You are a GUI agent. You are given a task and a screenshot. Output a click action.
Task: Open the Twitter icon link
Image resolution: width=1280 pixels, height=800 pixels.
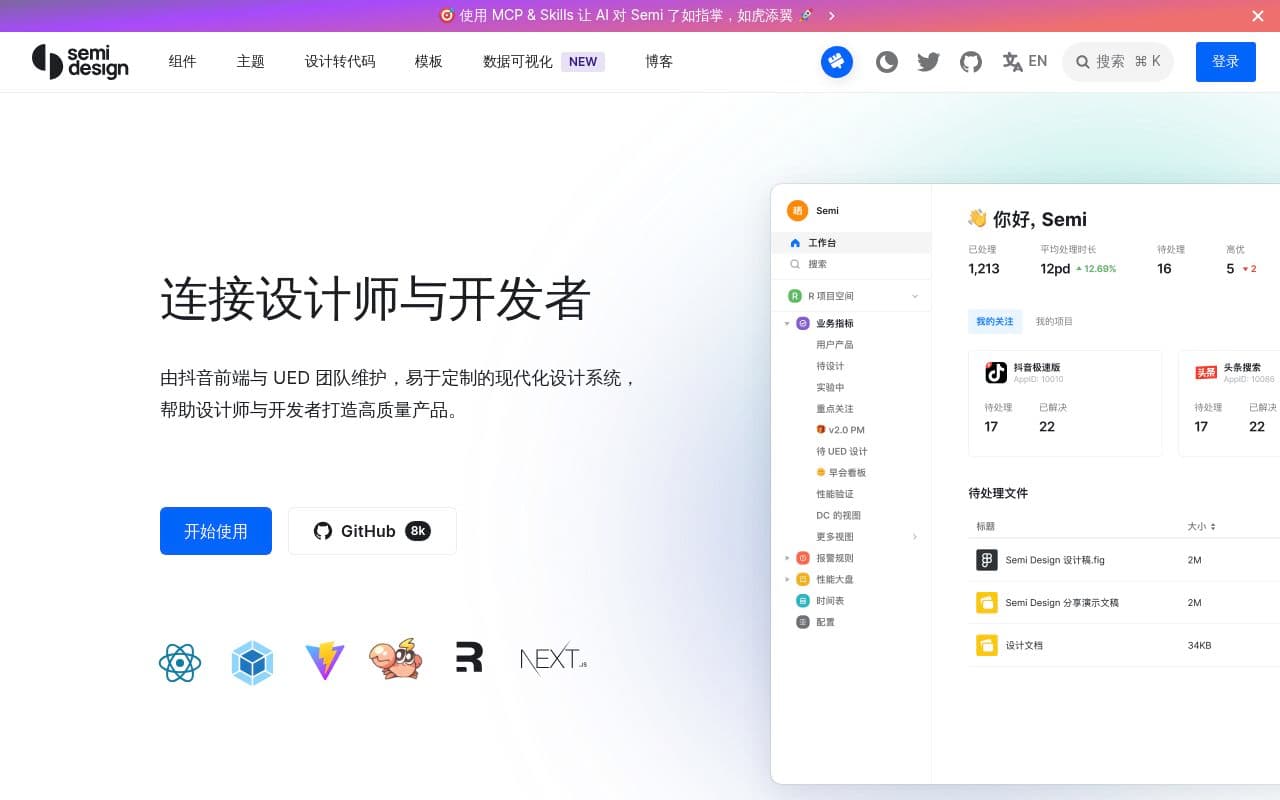928,62
